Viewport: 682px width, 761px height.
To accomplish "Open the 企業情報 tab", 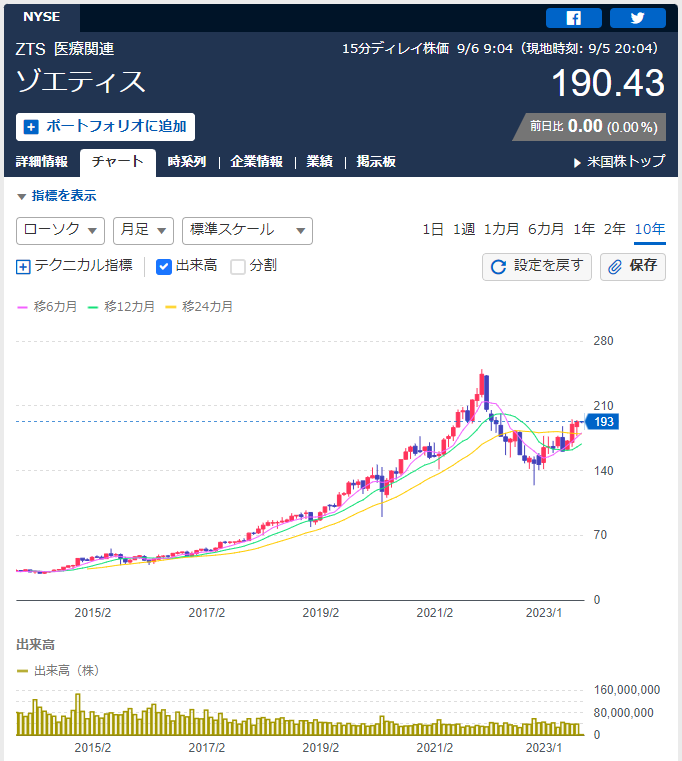I will [x=256, y=162].
